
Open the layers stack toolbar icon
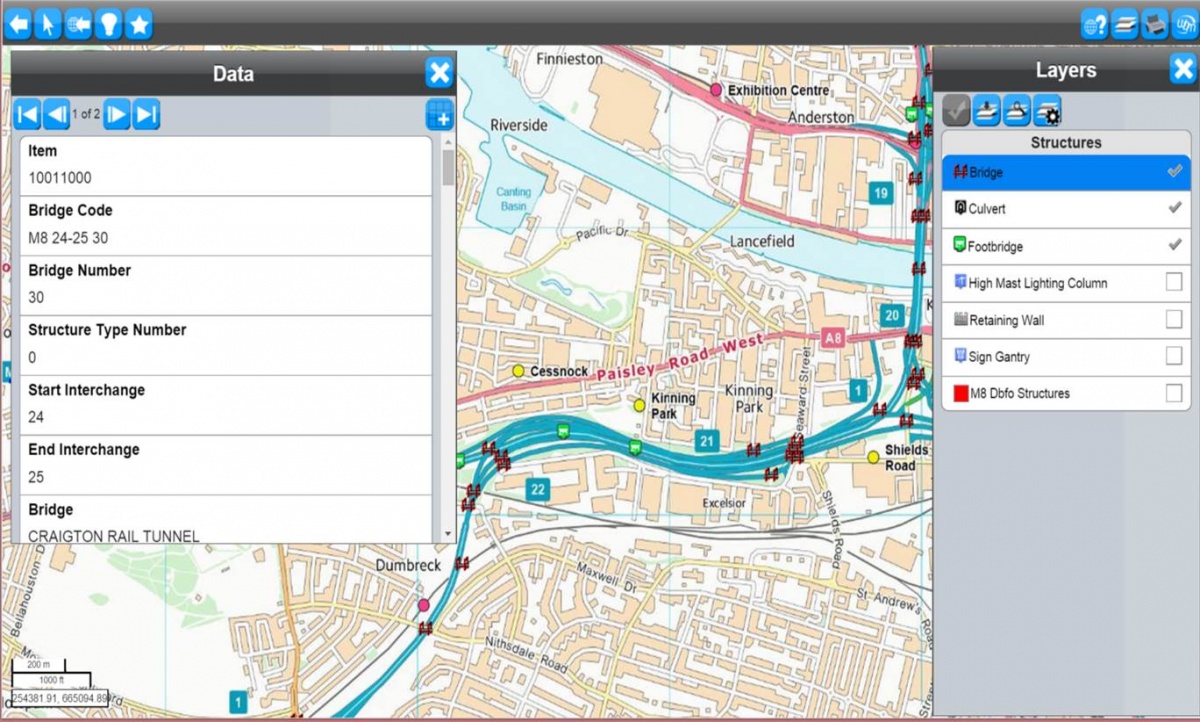pos(1124,25)
